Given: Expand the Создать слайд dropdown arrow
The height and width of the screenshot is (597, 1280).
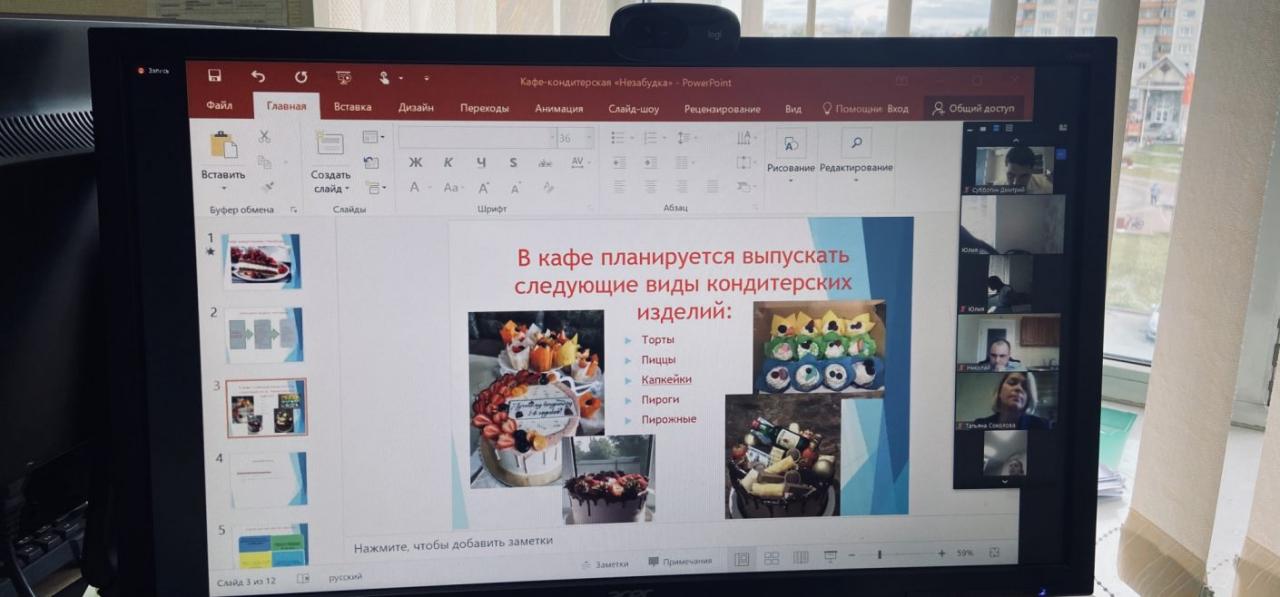Looking at the screenshot, I should pyautogui.click(x=346, y=189).
